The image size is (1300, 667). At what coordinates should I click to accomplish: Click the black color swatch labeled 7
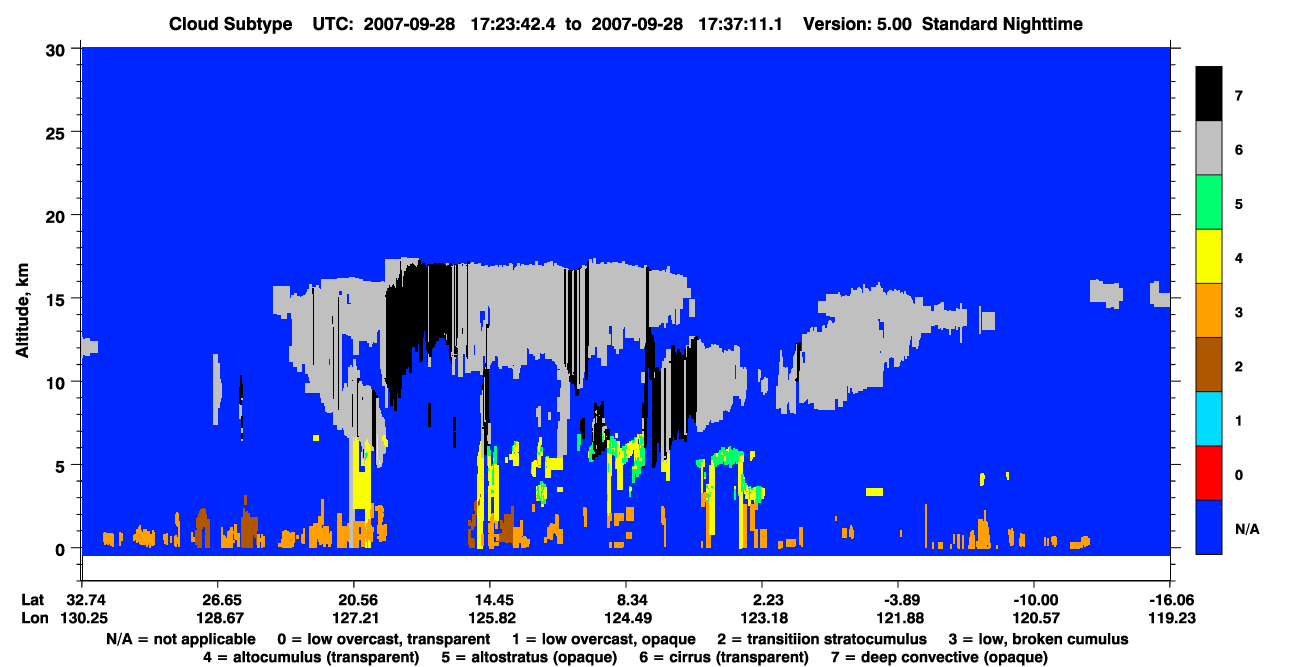[x=1209, y=94]
